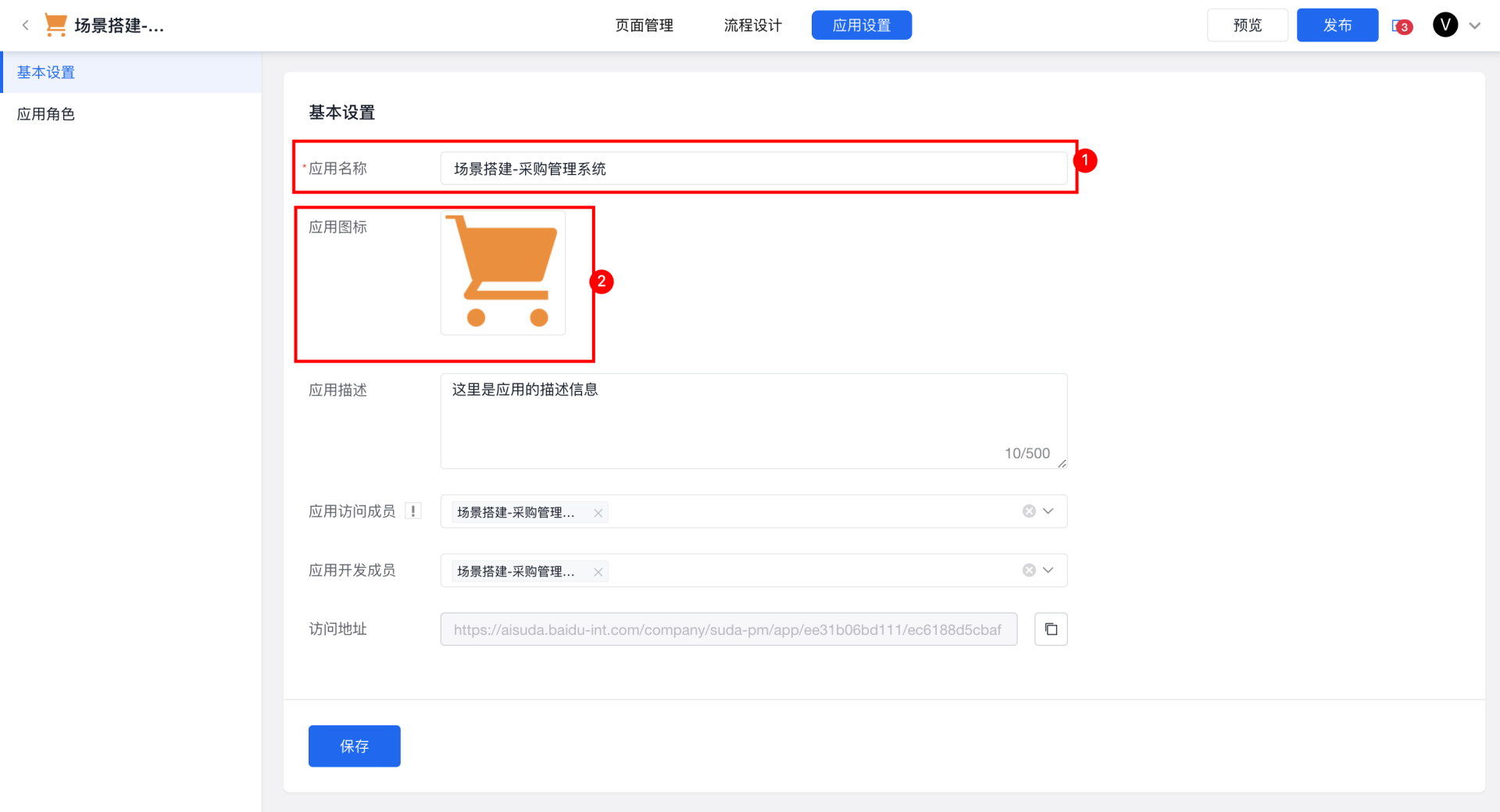The image size is (1500, 812).
Task: Remove the tag in 应用访问成员 field
Action: pyautogui.click(x=598, y=513)
